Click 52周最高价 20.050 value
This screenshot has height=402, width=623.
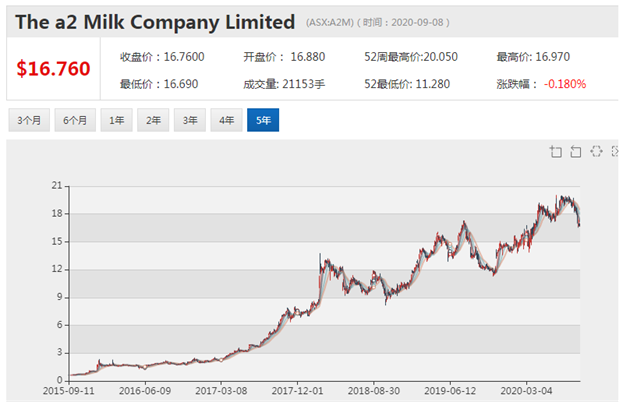coord(411,57)
